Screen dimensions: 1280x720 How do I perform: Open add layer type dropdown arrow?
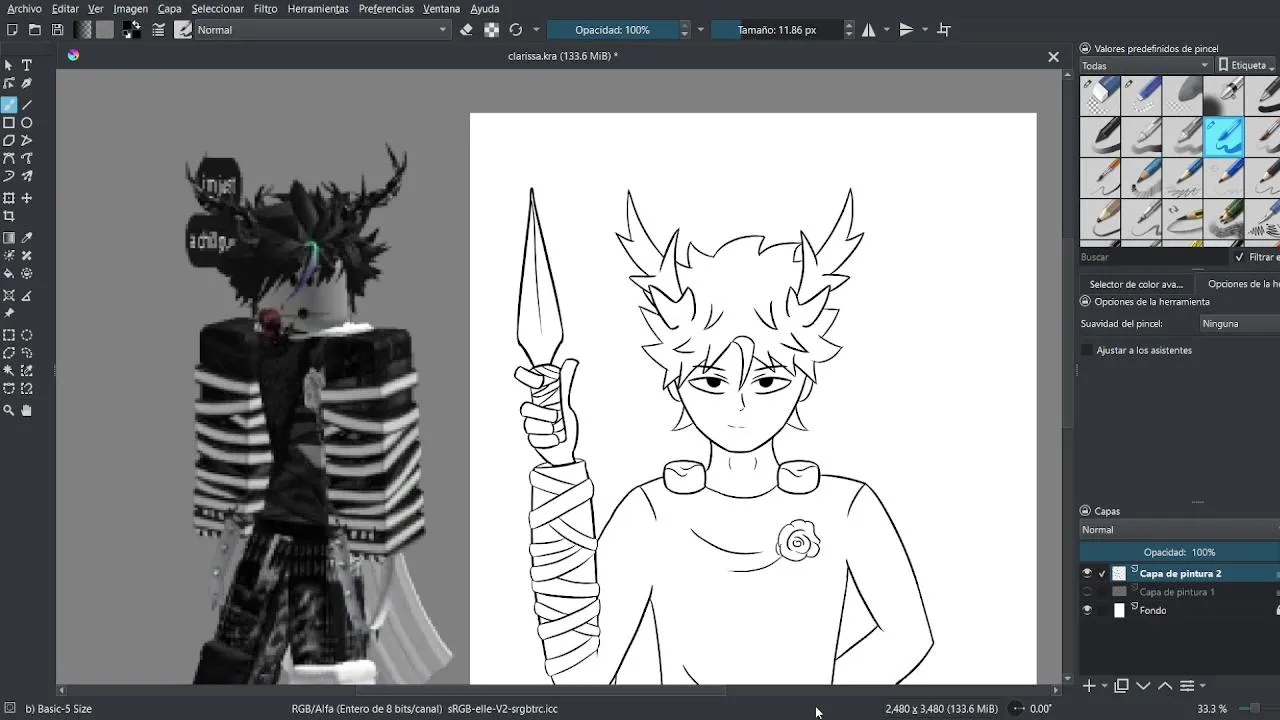click(x=1104, y=686)
